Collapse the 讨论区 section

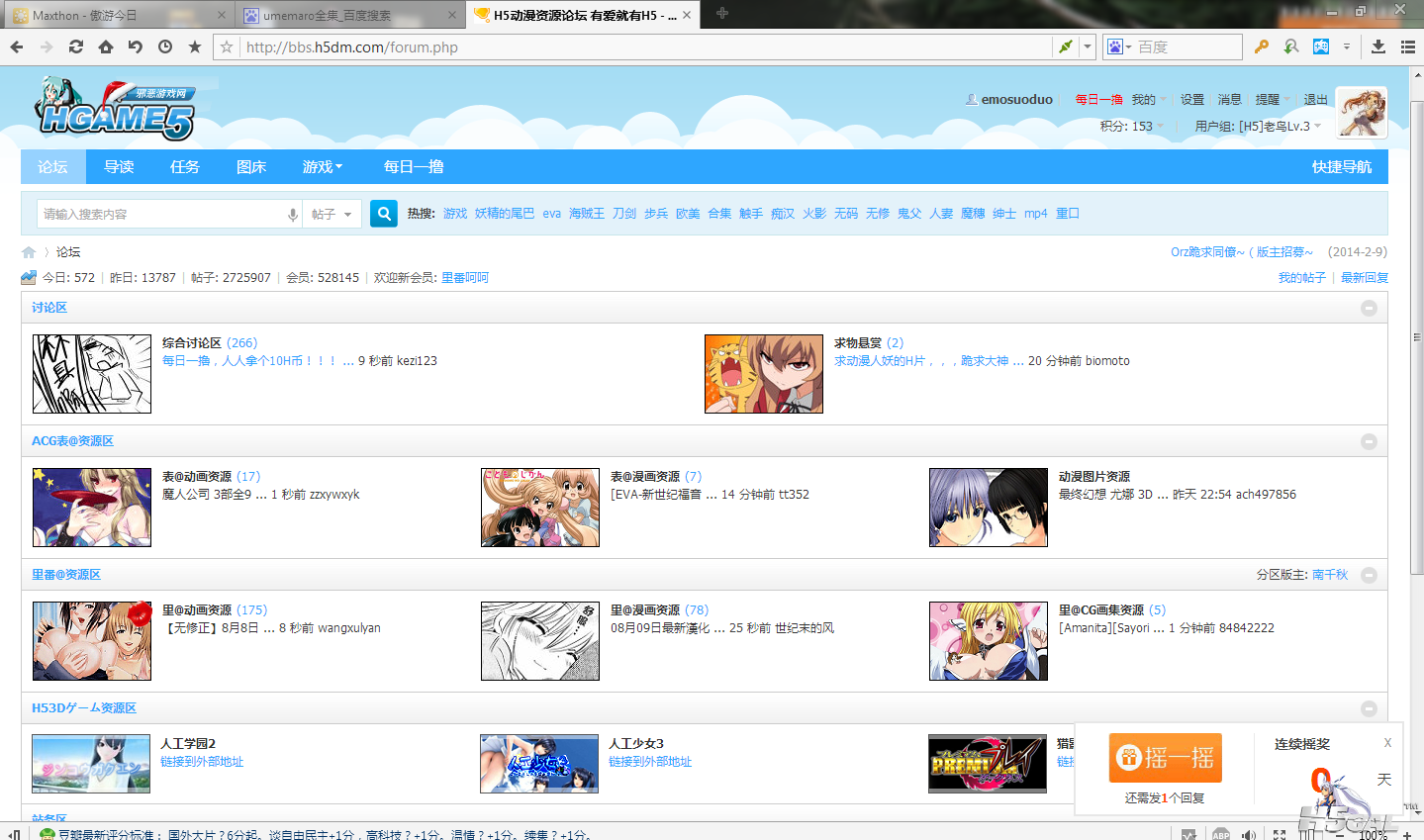(x=1369, y=308)
